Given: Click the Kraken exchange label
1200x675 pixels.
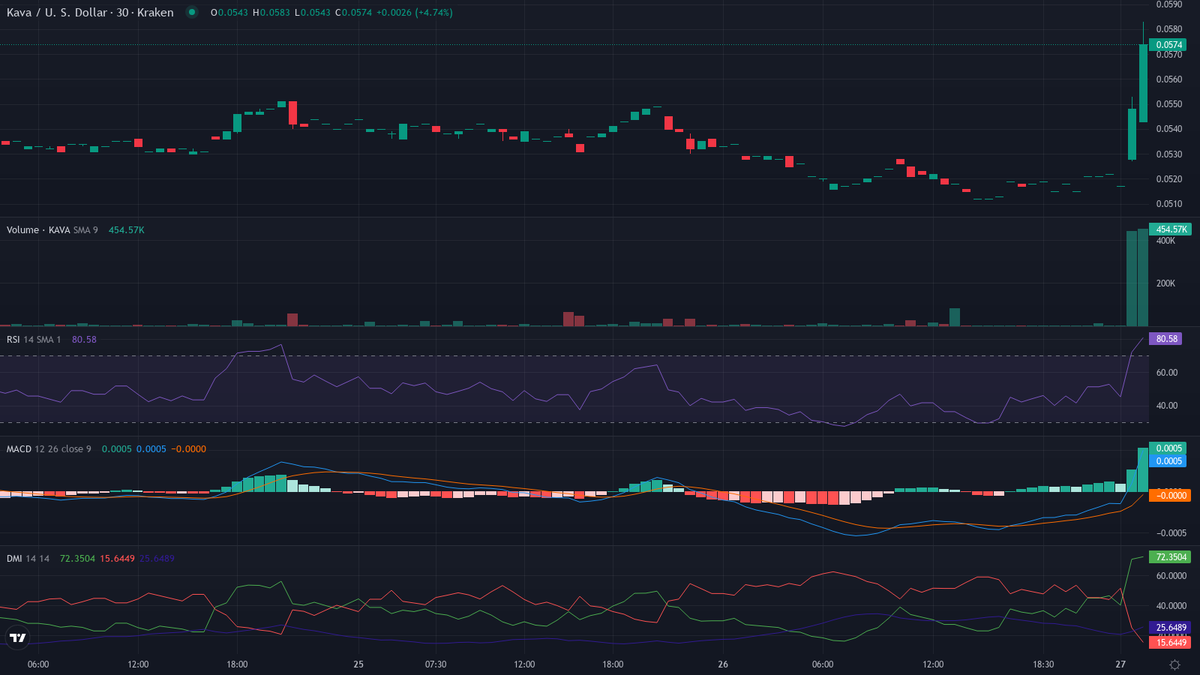Looking at the screenshot, I should point(155,12).
